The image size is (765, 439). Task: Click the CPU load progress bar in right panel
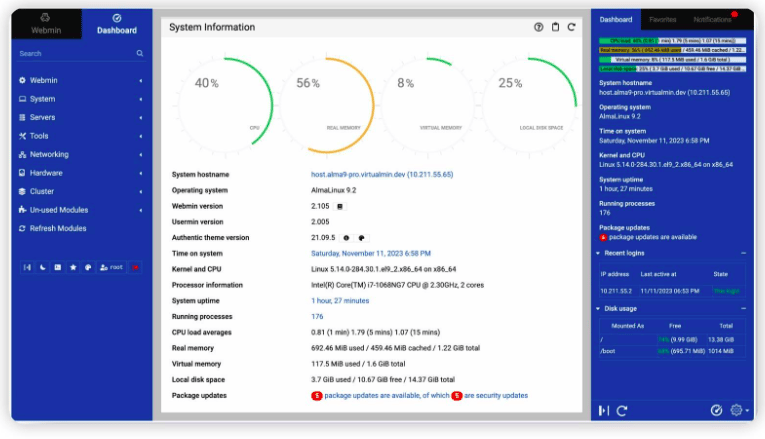click(x=672, y=40)
